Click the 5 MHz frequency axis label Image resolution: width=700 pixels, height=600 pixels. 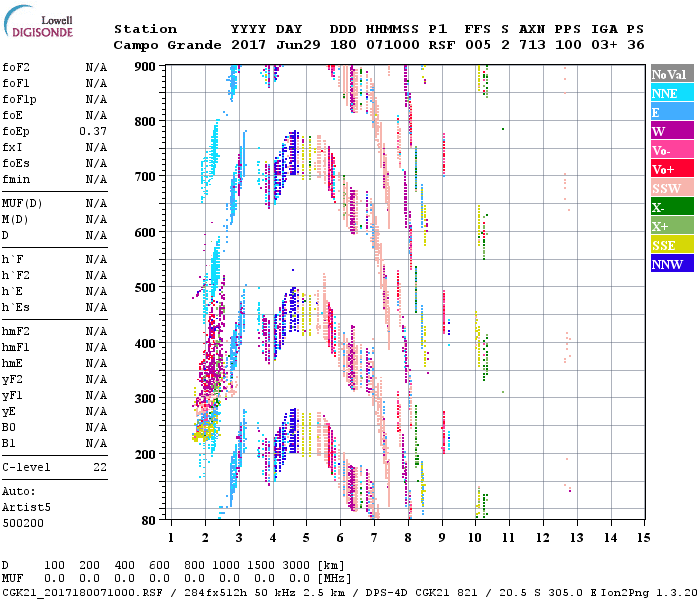pyautogui.click(x=306, y=538)
